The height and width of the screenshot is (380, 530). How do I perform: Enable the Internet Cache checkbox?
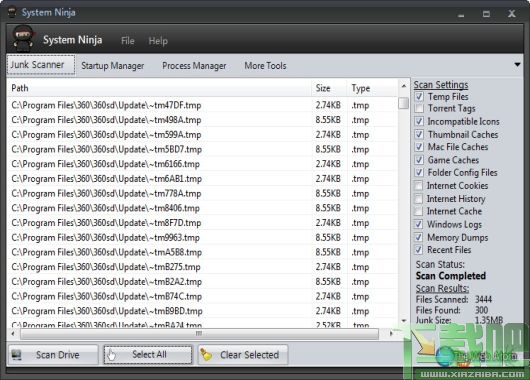pyautogui.click(x=418, y=211)
